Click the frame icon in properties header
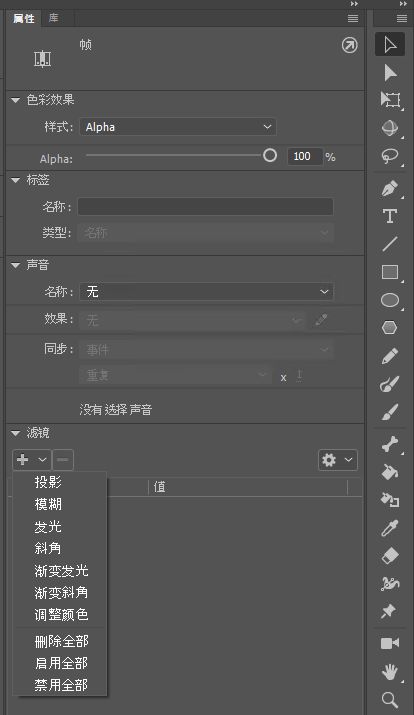Viewport: 414px width, 715px height. click(x=42, y=59)
